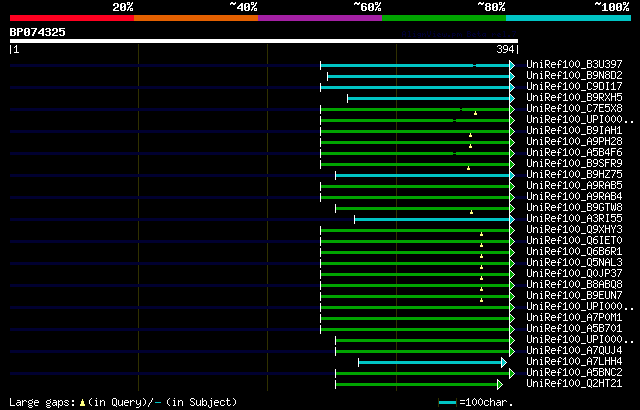Click the green ~80% identity legend segment

[x=444, y=18]
